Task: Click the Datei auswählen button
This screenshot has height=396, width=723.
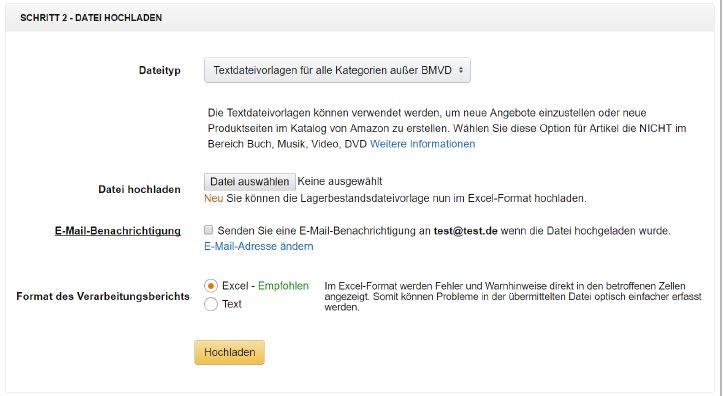Action: (249, 182)
